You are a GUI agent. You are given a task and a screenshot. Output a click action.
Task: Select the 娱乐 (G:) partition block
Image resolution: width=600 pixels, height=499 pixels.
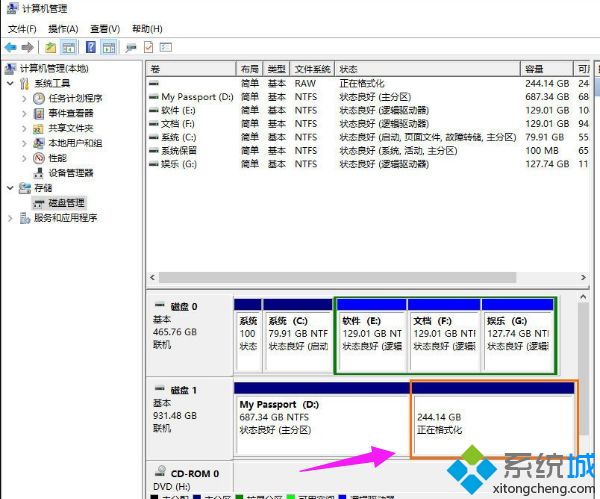(518, 336)
